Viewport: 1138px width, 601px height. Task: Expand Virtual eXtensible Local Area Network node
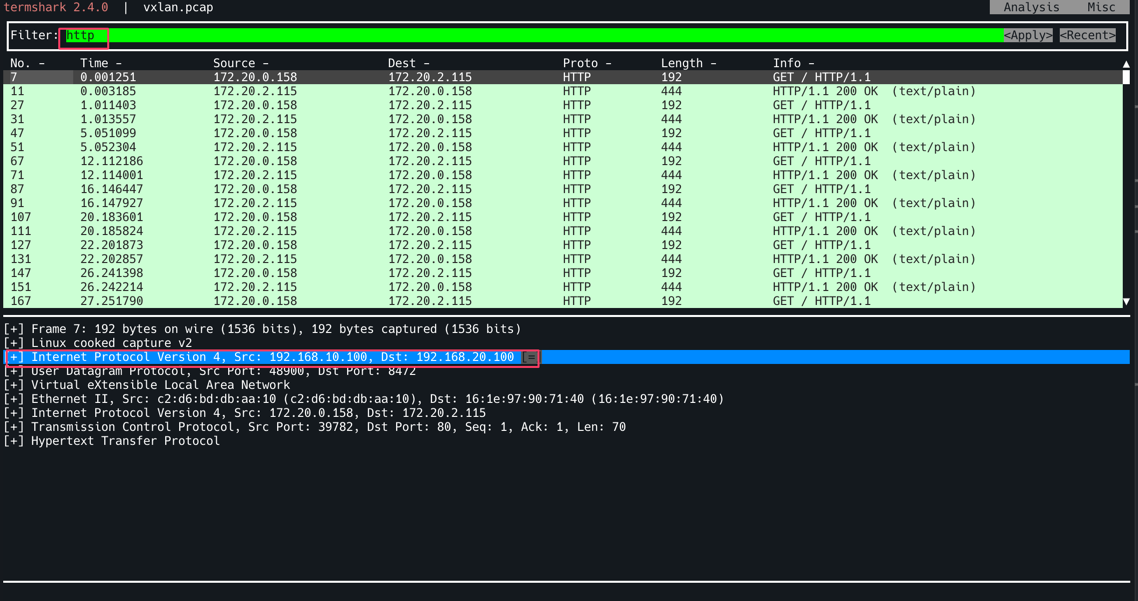(x=14, y=385)
